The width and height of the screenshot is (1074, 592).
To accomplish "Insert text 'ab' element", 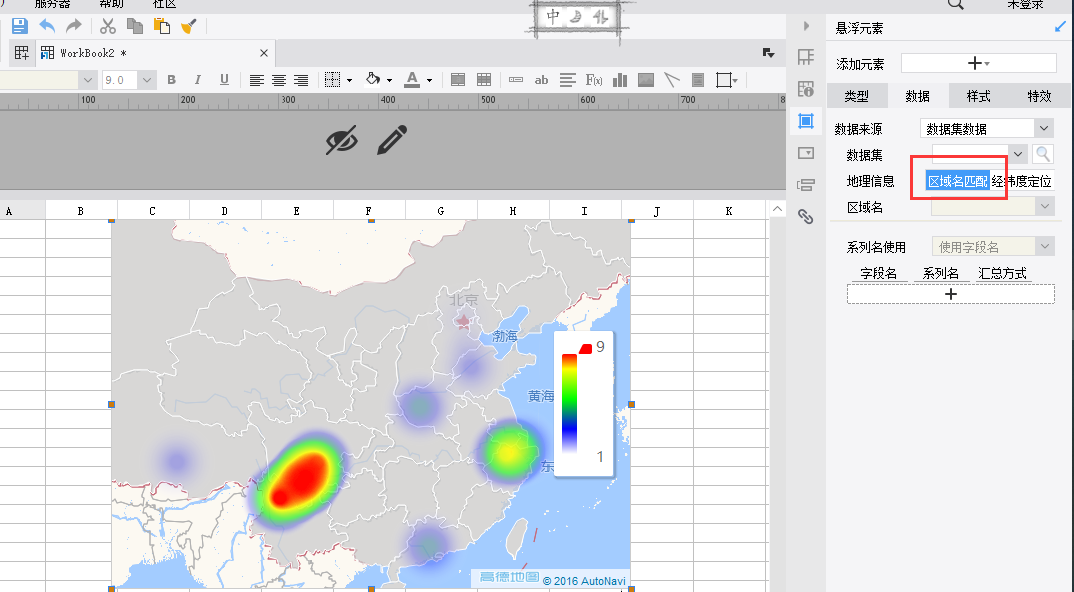I will click(x=541, y=80).
